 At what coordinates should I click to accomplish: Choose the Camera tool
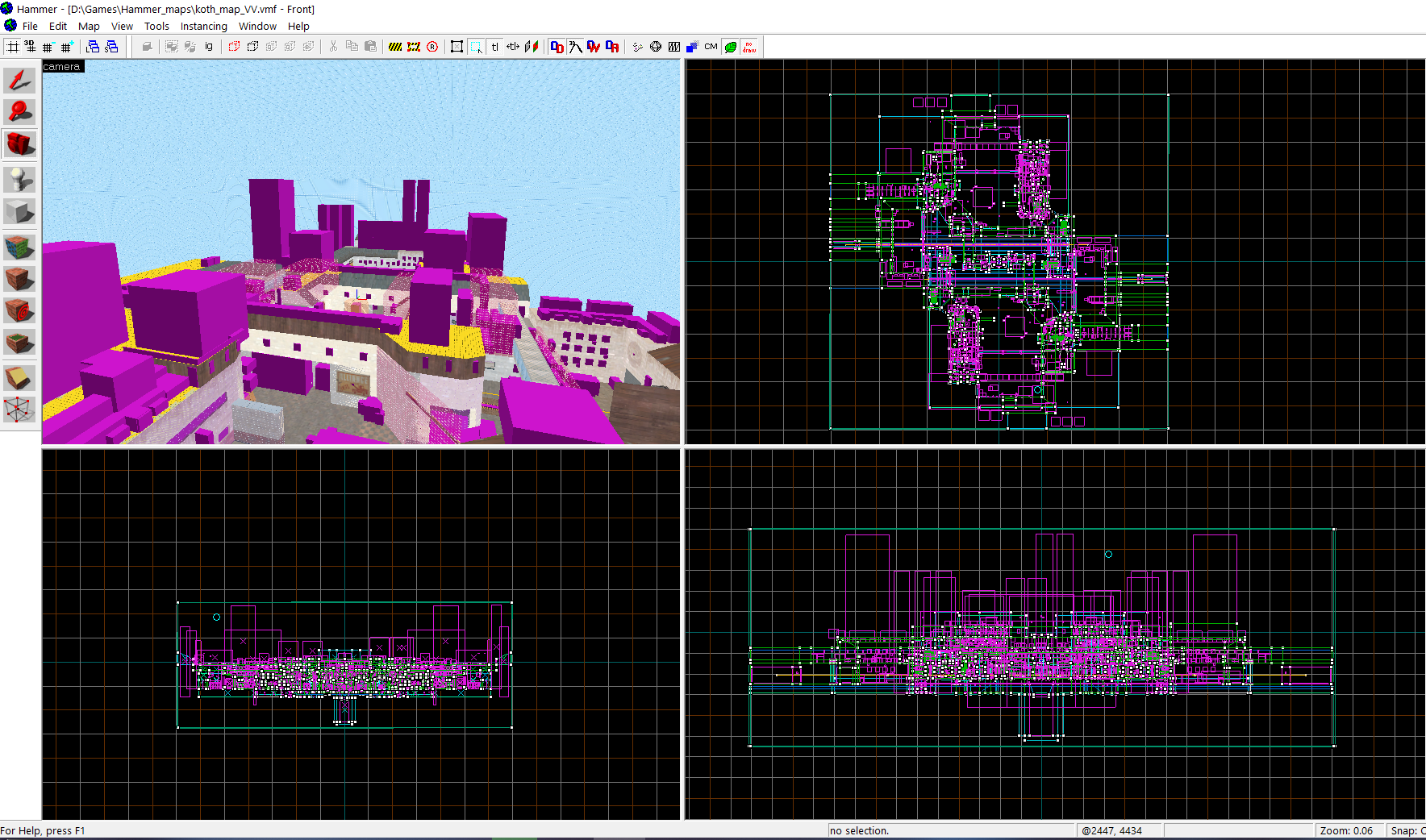[x=19, y=145]
